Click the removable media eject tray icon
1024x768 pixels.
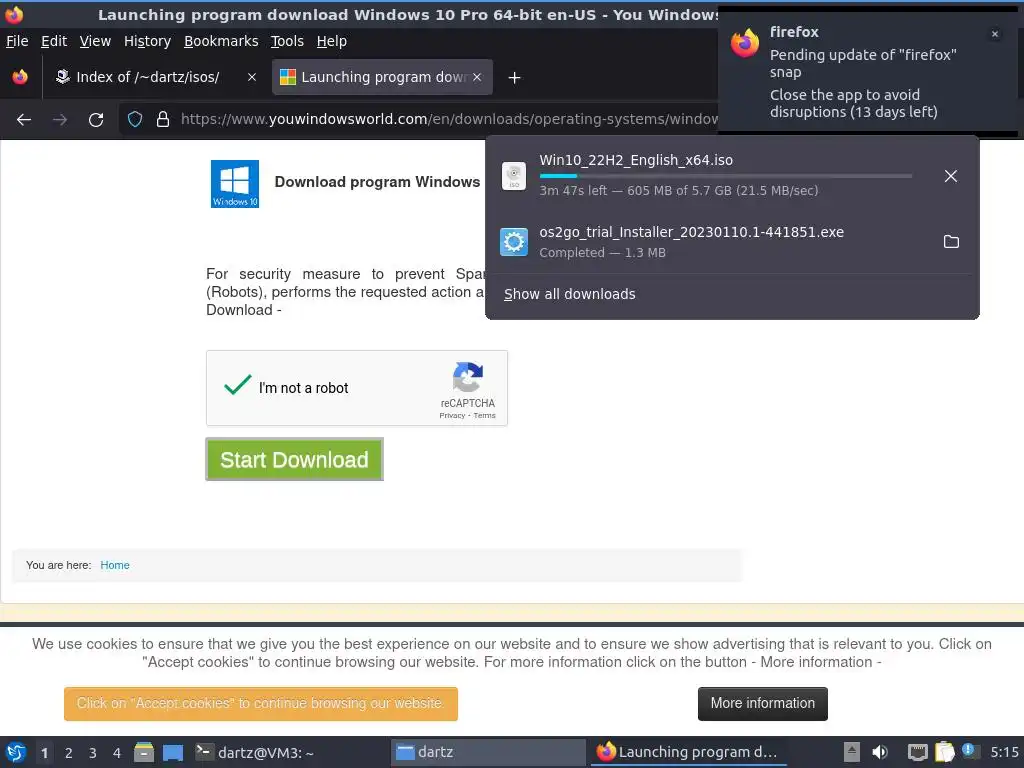point(852,752)
